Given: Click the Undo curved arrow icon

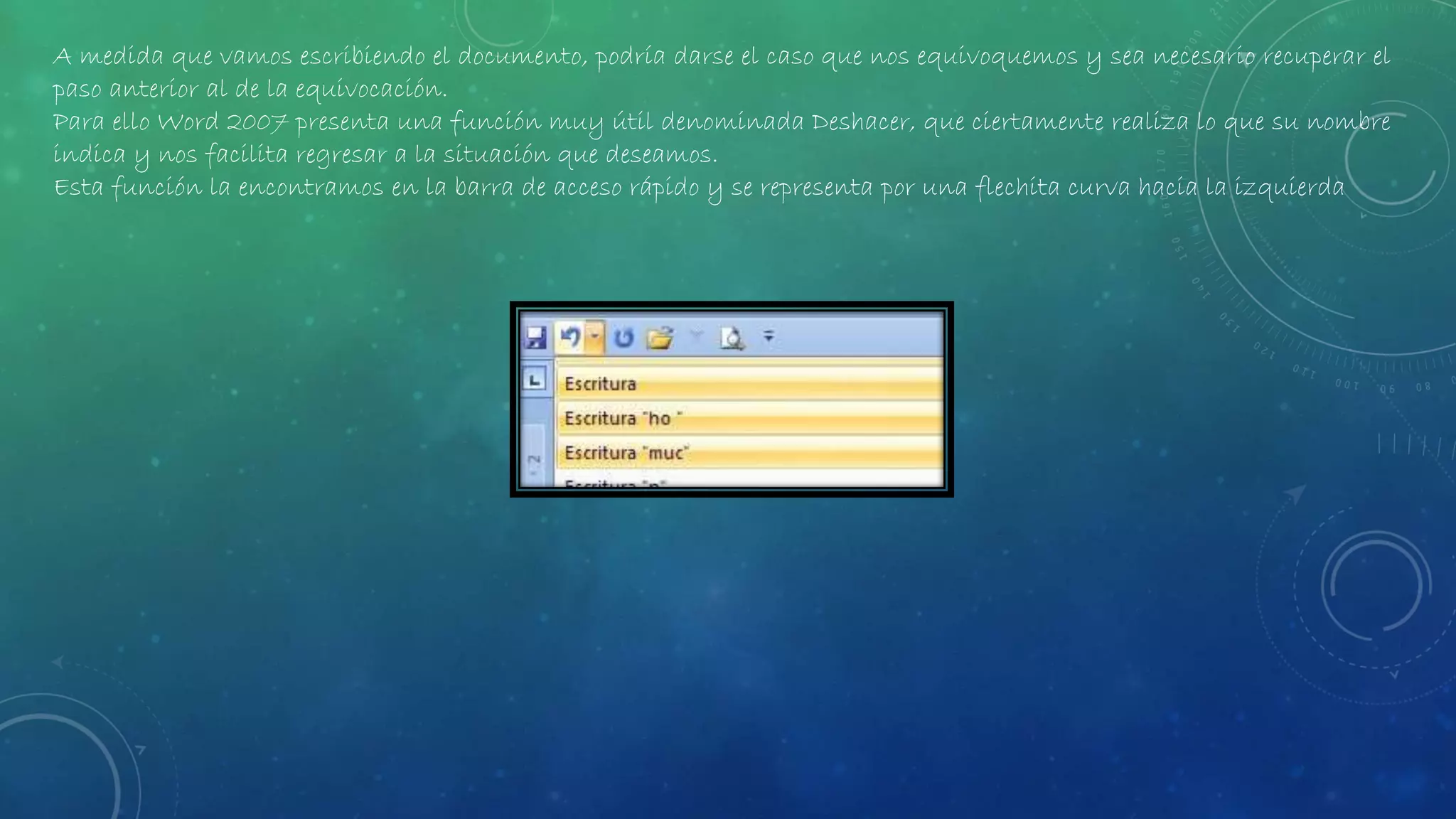Looking at the screenshot, I should [569, 337].
